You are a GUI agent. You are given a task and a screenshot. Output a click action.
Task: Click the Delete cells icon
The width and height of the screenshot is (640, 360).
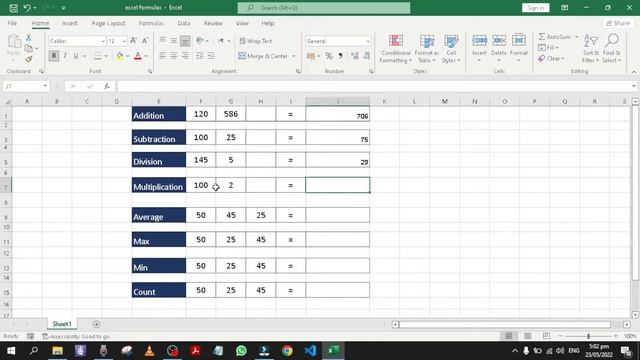[x=499, y=40]
